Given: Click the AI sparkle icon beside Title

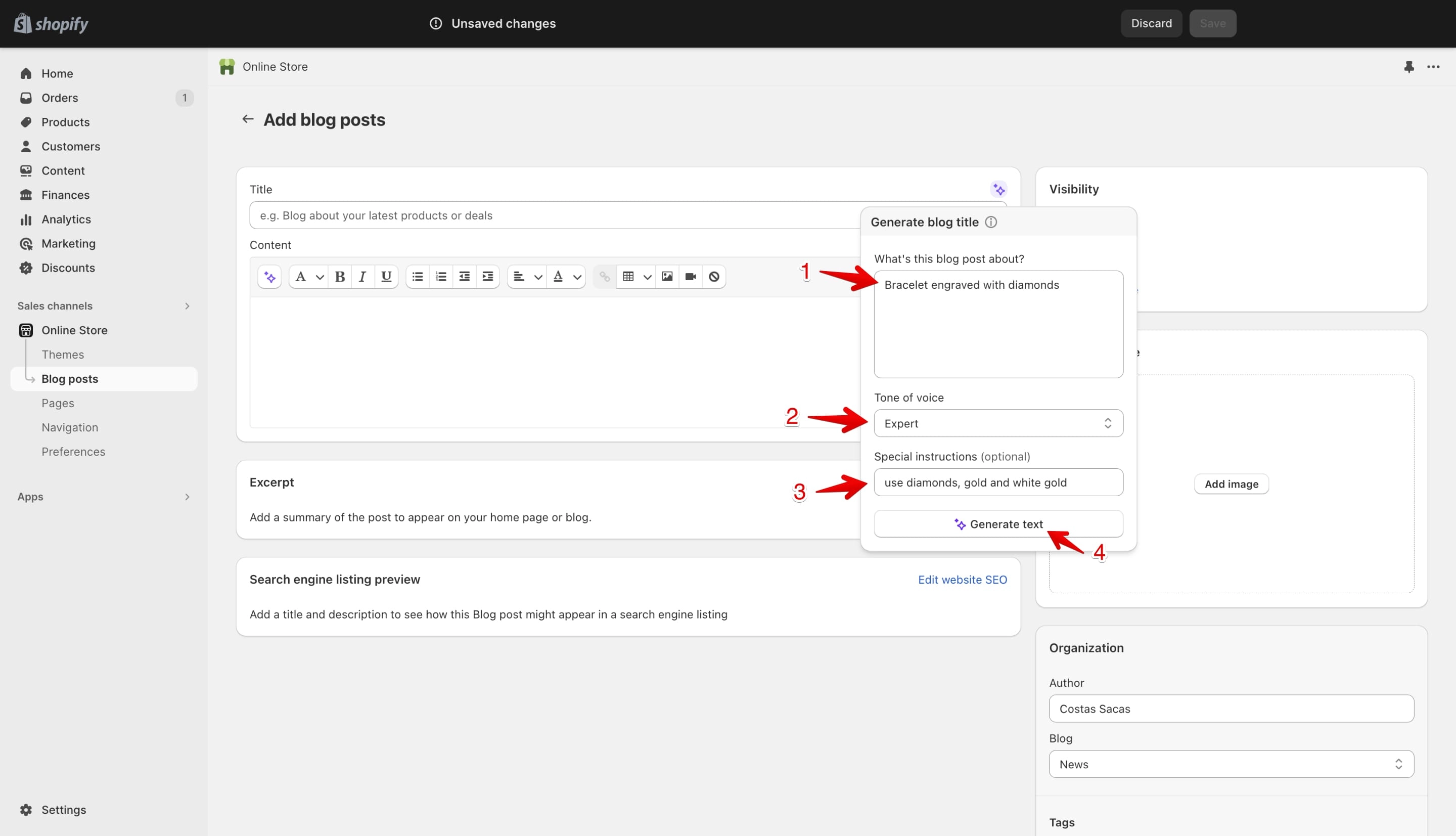Looking at the screenshot, I should [998, 190].
